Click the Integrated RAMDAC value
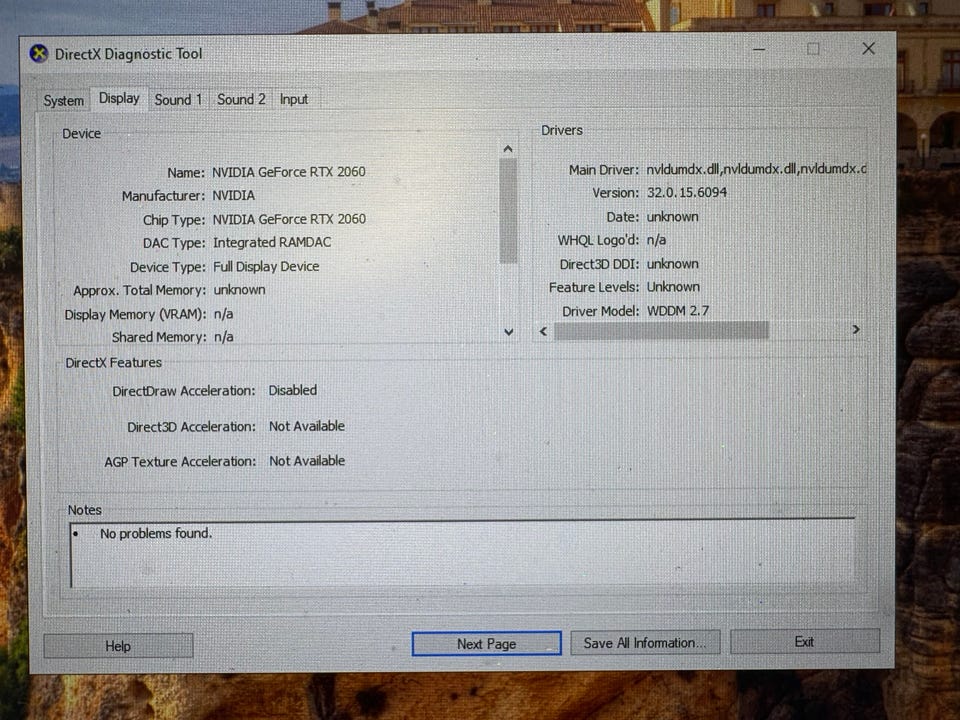The height and width of the screenshot is (720, 960). [272, 242]
